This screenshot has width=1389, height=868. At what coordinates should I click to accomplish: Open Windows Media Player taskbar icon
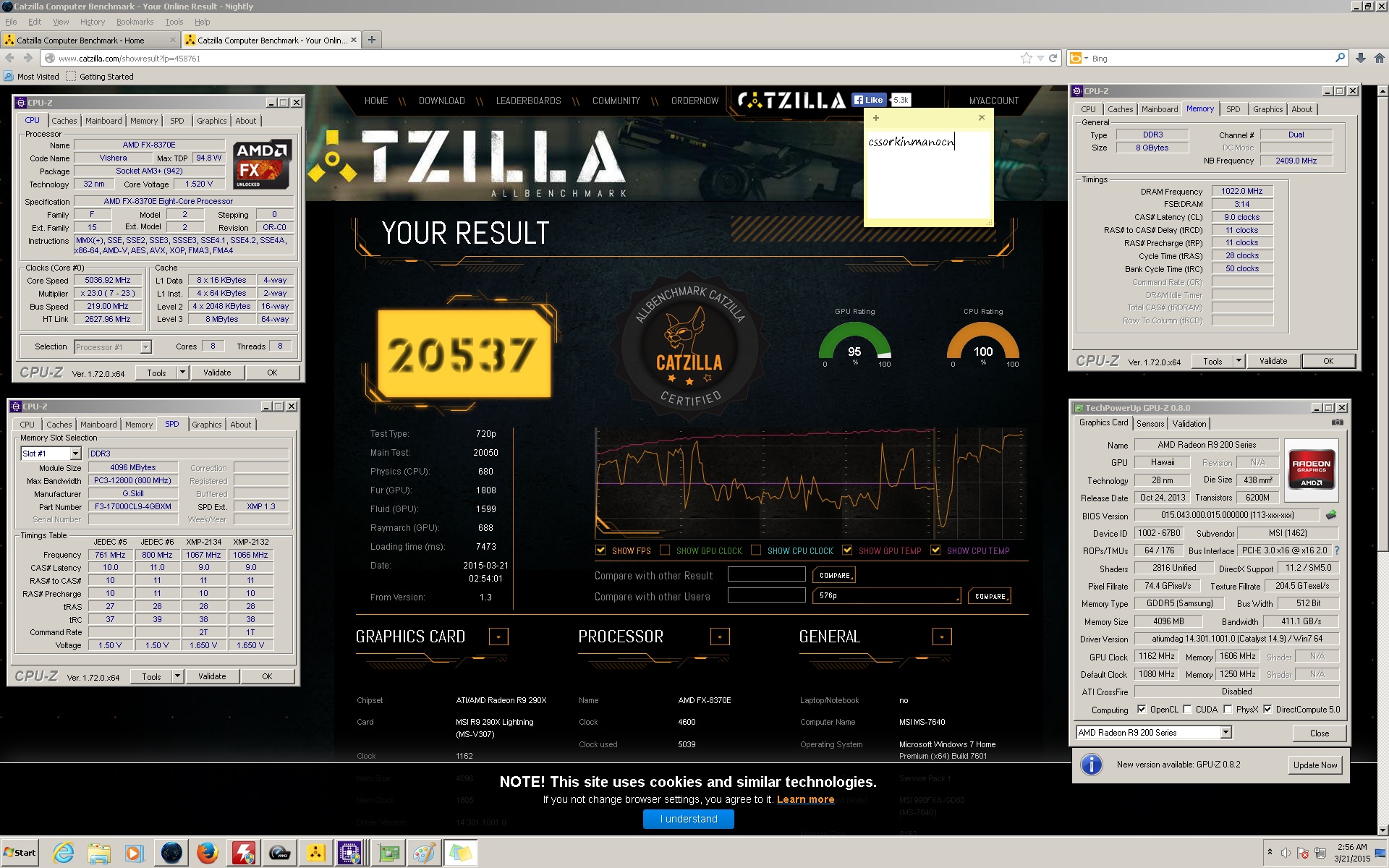point(135,854)
